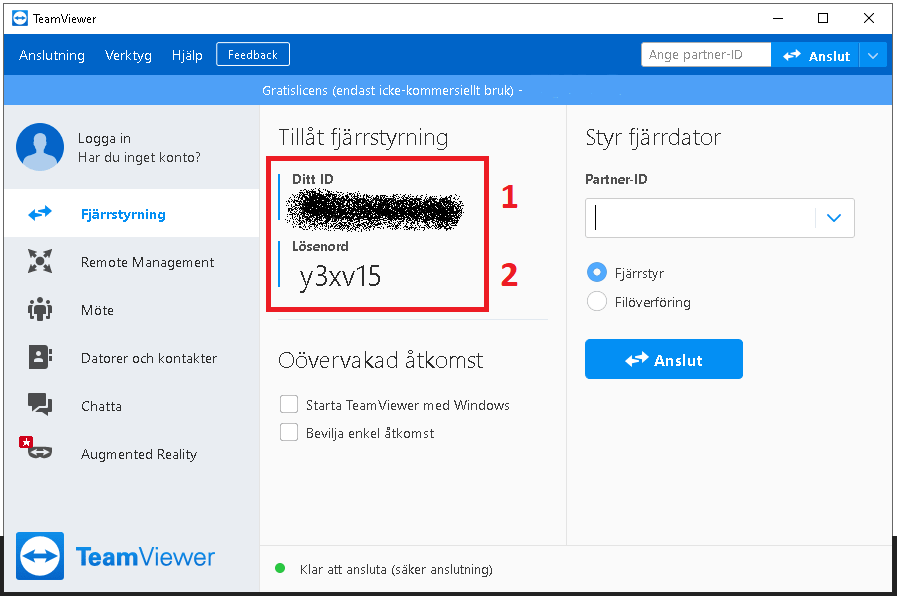Maximize the TeamViewer window
This screenshot has height=596, width=897.
[x=823, y=18]
